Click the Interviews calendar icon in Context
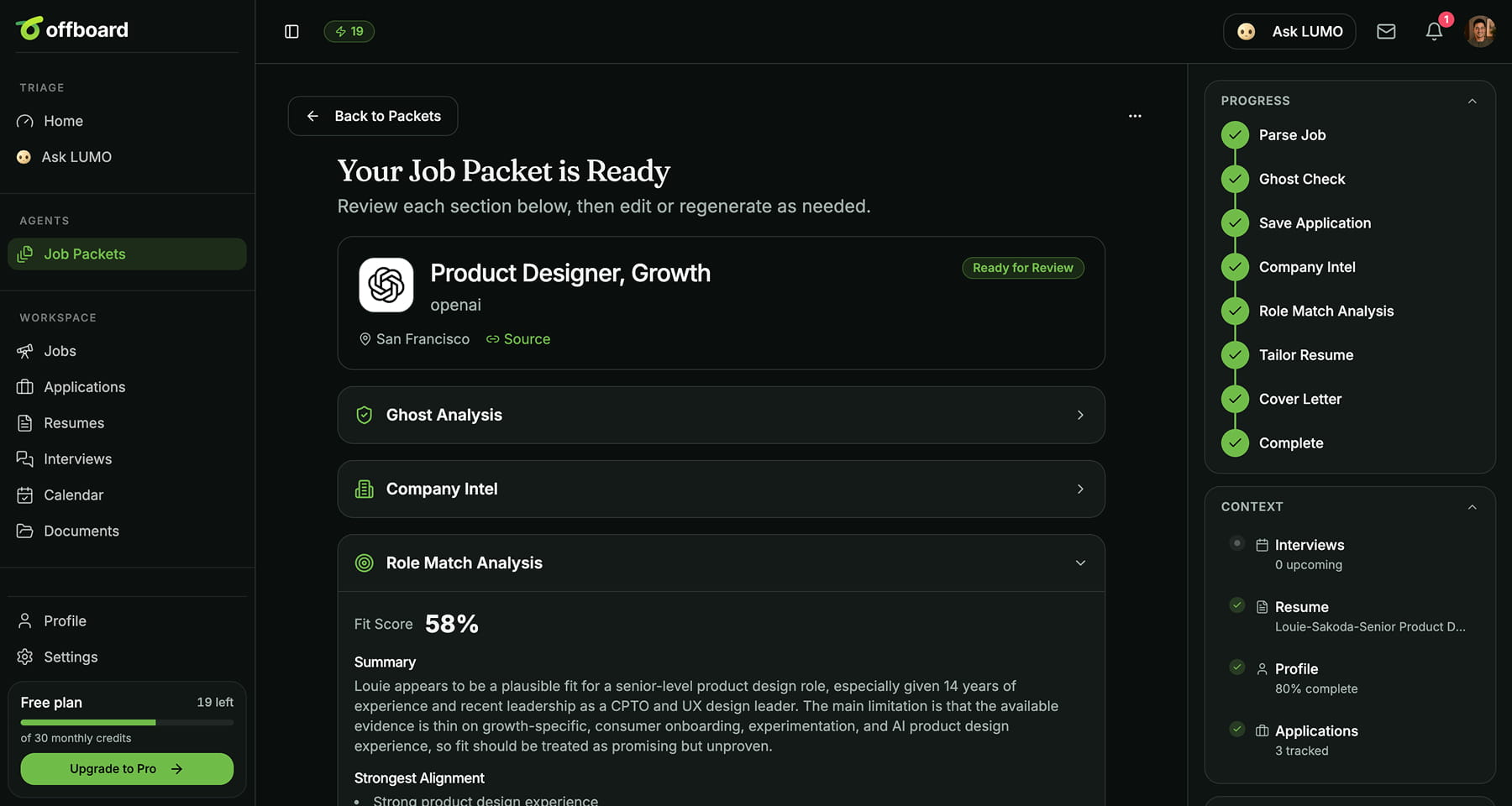 [1262, 545]
